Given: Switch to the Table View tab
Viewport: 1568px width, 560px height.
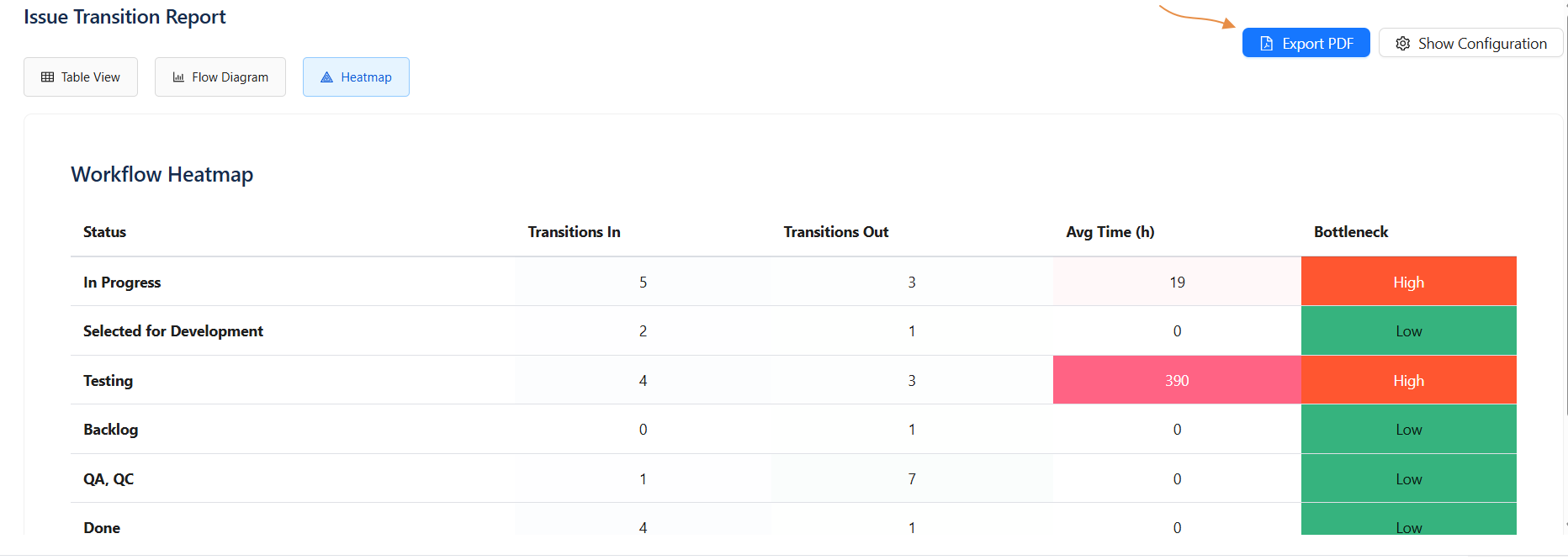Looking at the screenshot, I should (x=81, y=77).
